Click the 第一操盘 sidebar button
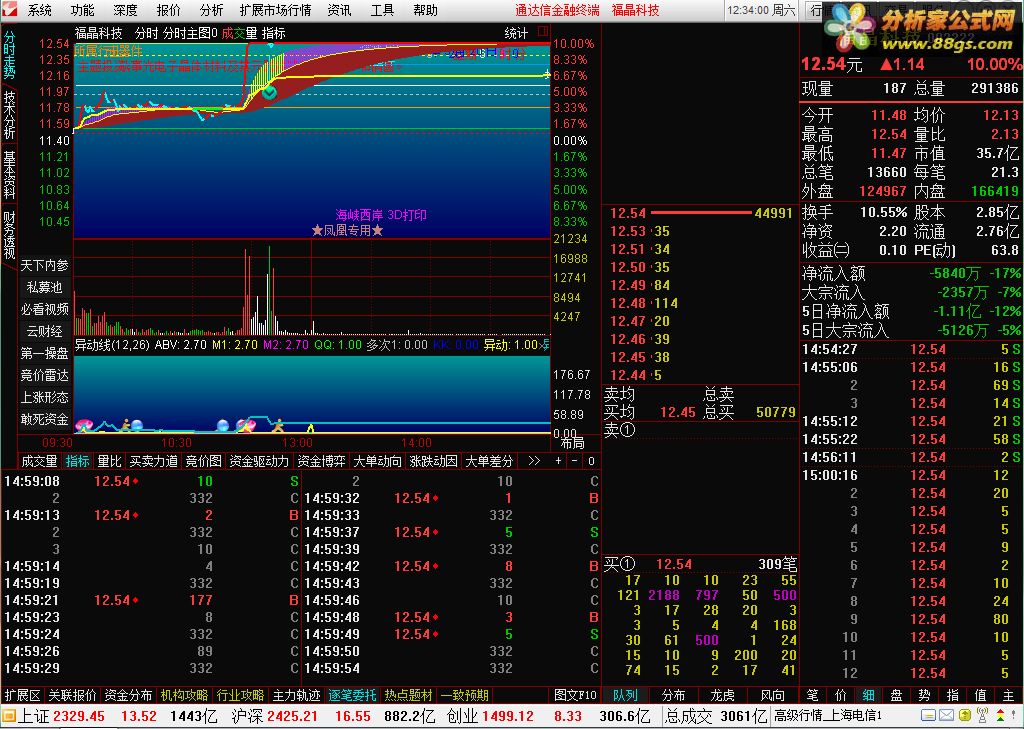 click(44, 353)
